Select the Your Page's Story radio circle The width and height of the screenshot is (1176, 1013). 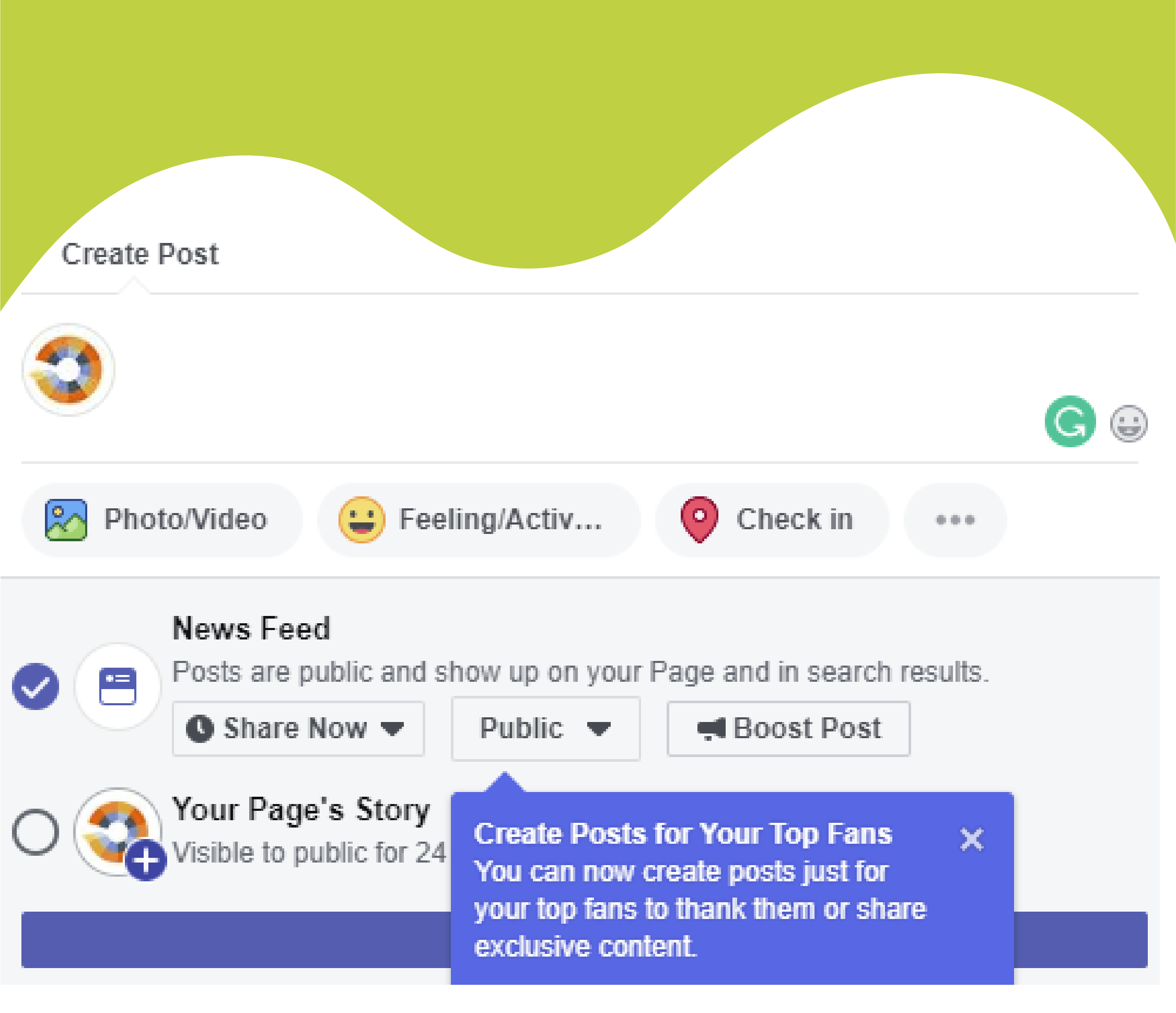click(35, 833)
